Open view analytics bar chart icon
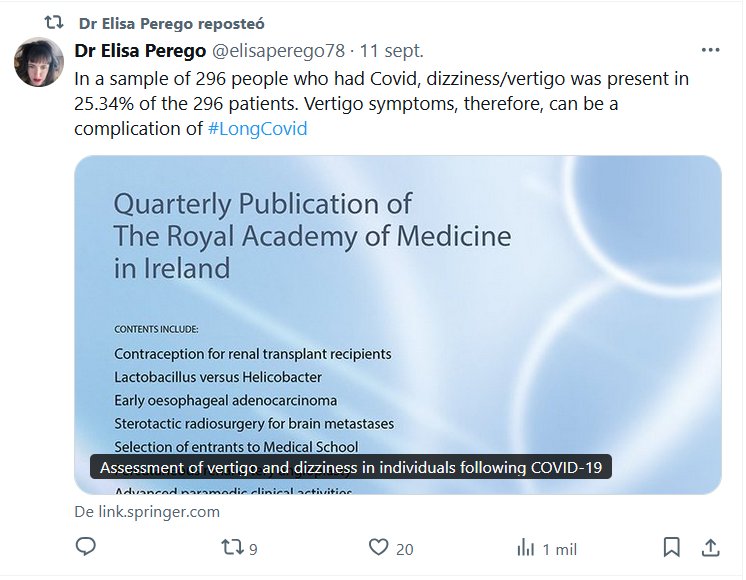 pyautogui.click(x=525, y=547)
